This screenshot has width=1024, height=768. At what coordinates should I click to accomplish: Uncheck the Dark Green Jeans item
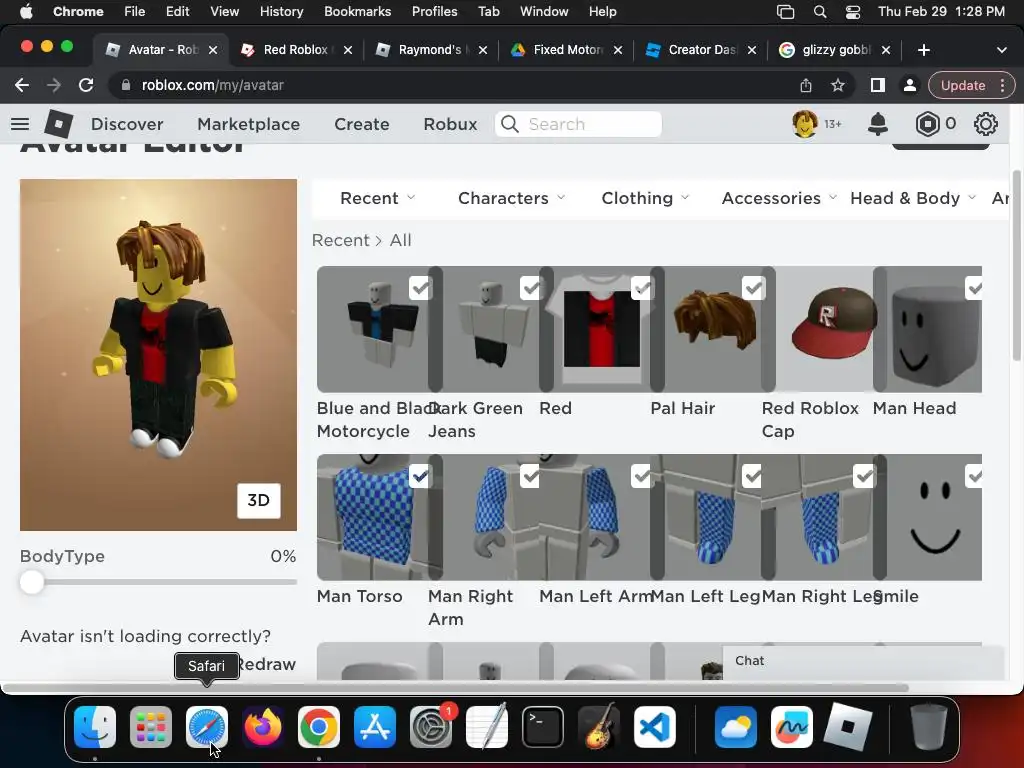click(x=531, y=288)
